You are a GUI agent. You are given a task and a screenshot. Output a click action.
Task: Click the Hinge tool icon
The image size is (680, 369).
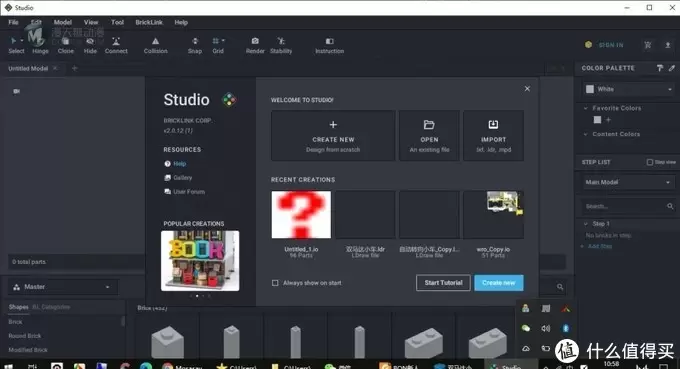click(x=40, y=41)
